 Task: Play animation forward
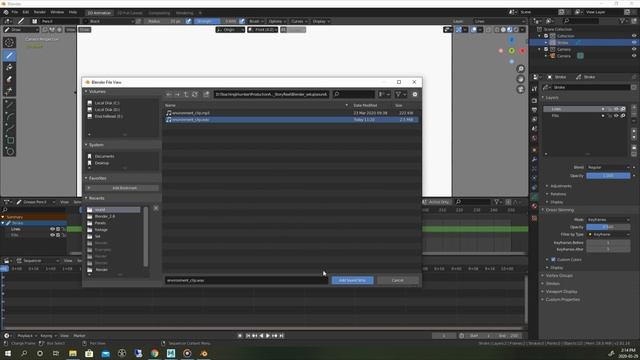pos(268,336)
